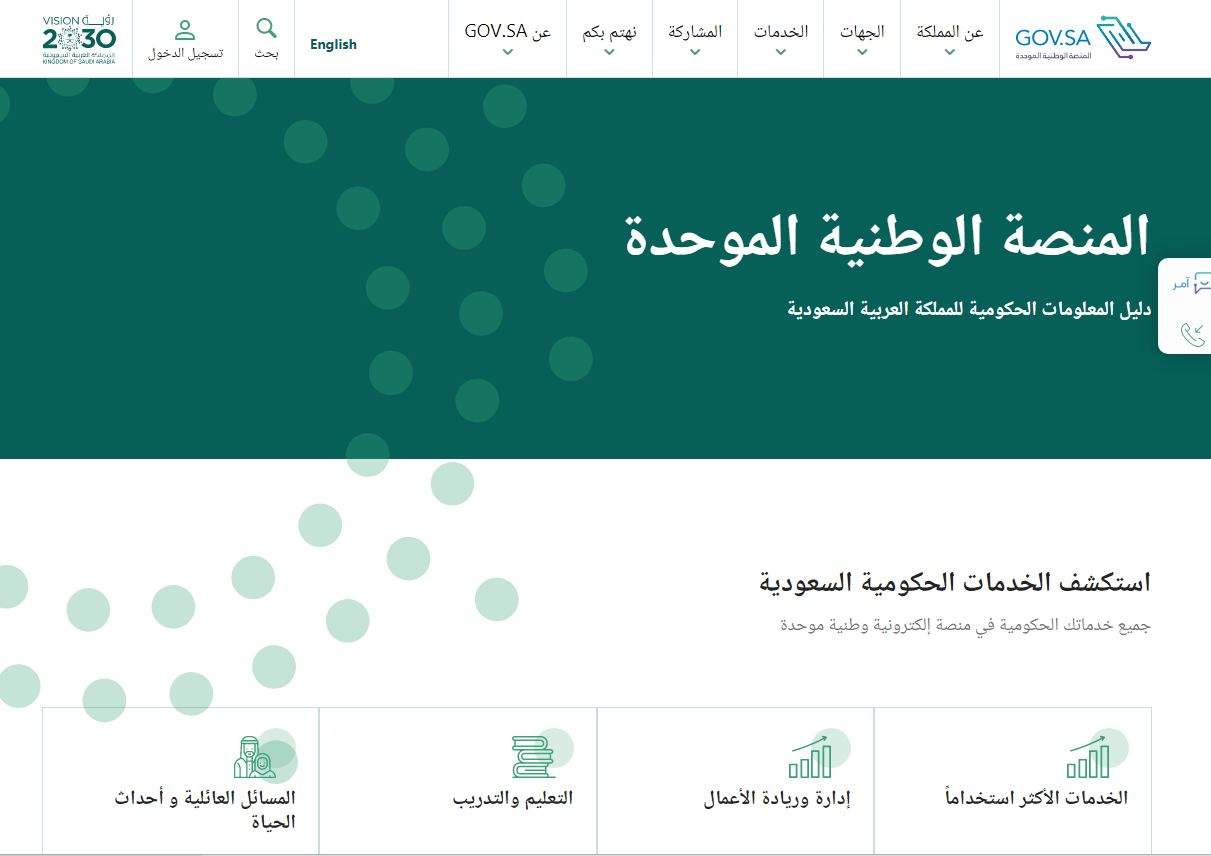The image size is (1211, 856).
Task: Click the Vision 2030 logo
Action: [79, 39]
